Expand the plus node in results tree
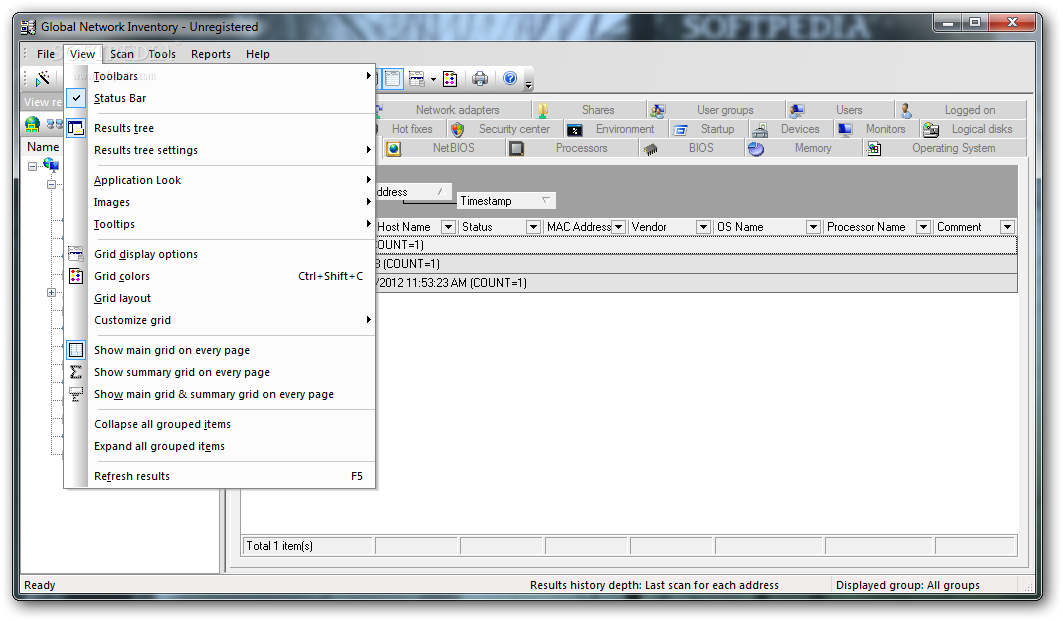The height and width of the screenshot is (621, 1063). click(x=52, y=293)
